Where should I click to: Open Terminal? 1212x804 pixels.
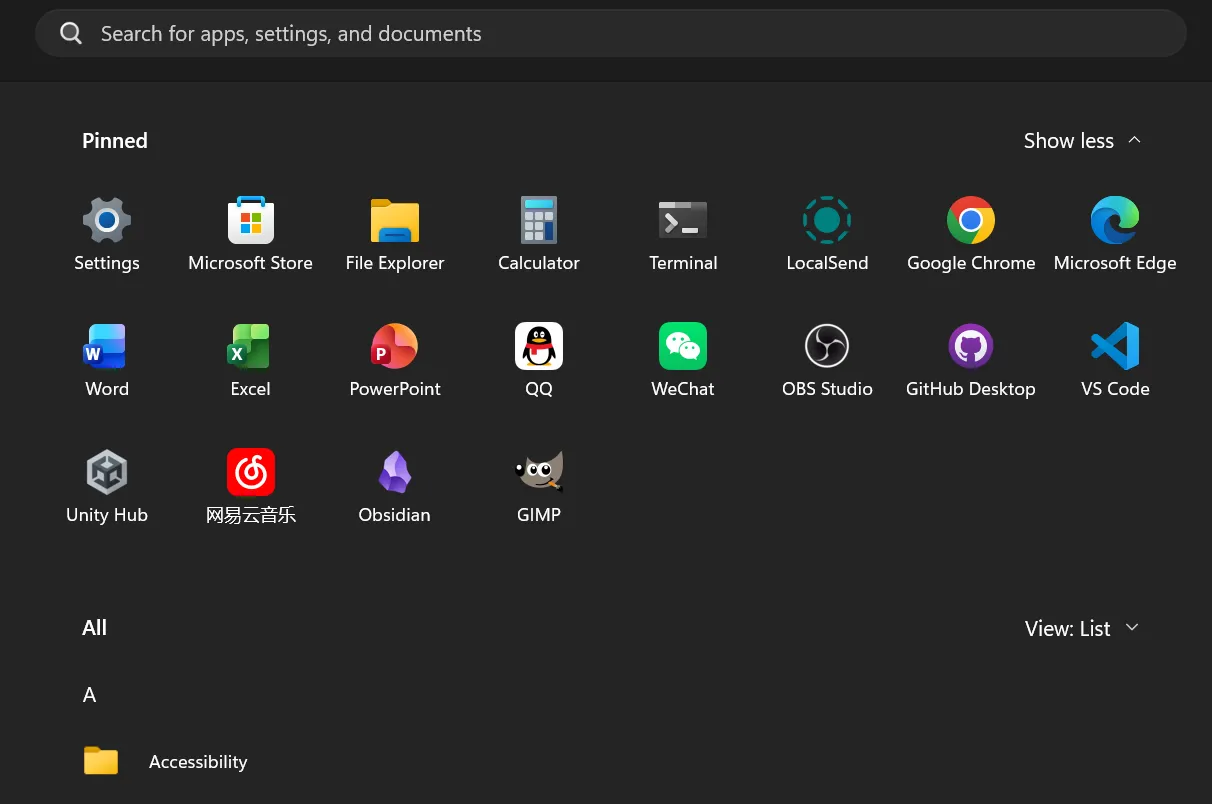click(x=683, y=234)
